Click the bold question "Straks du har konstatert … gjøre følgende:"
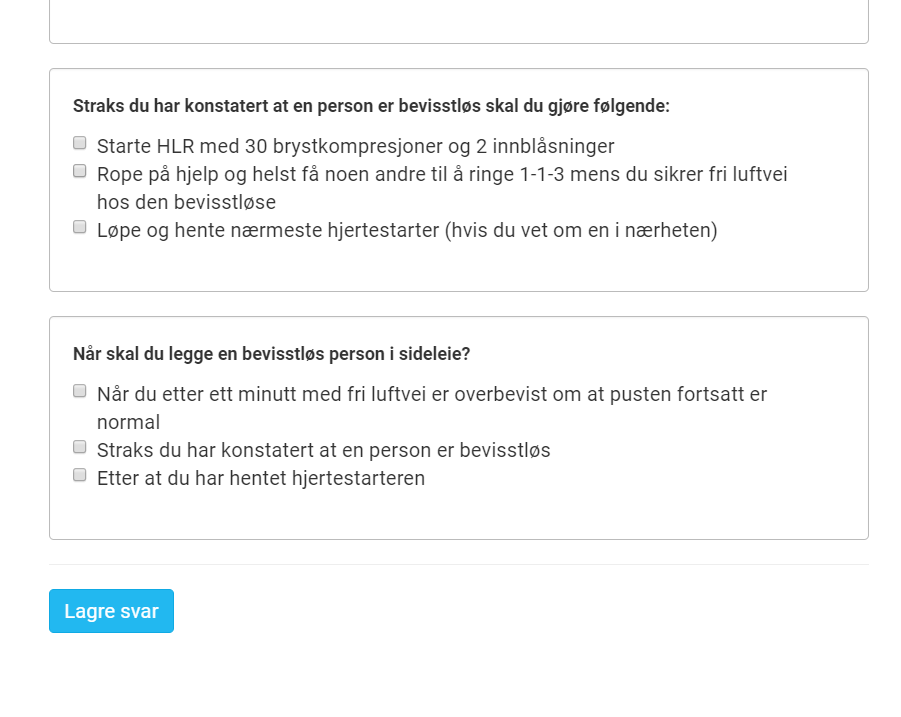Image resolution: width=901 pixels, height=717 pixels. point(371,106)
